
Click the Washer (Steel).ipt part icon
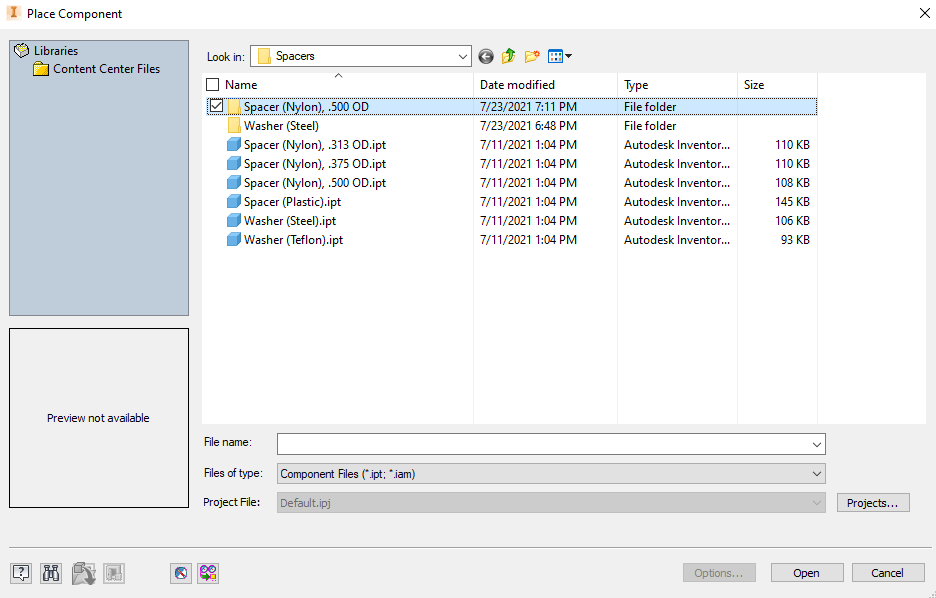(234, 221)
